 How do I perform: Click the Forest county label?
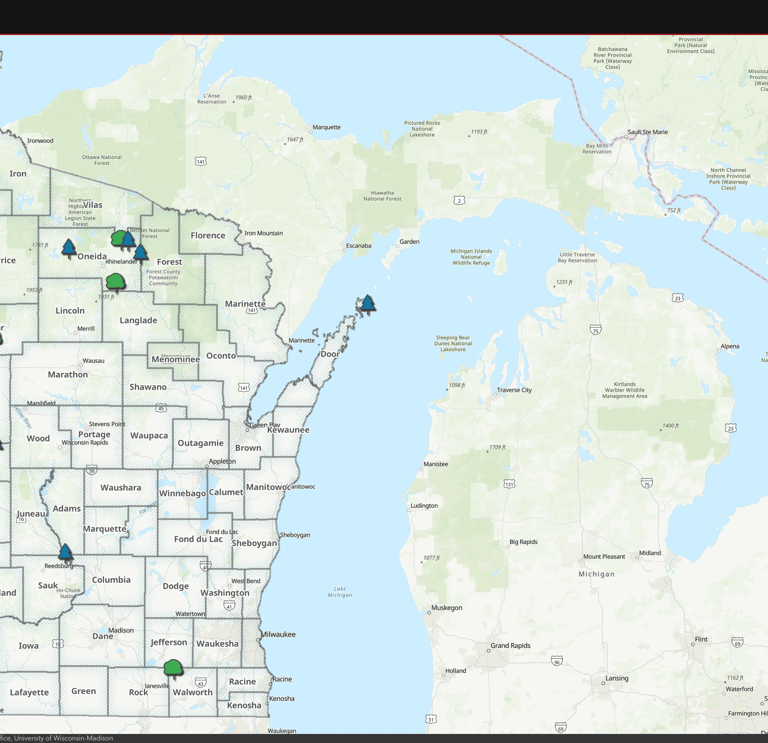pos(169,262)
